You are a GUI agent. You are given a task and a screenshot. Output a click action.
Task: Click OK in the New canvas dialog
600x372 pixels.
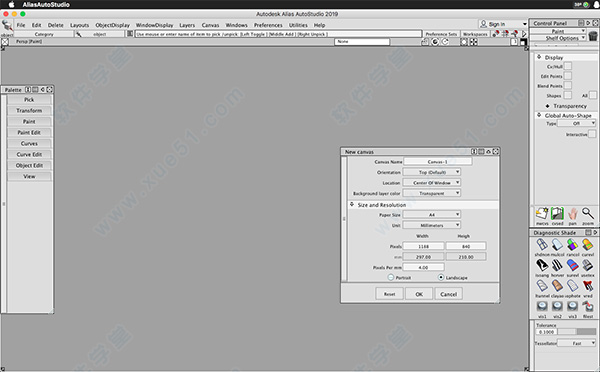pyautogui.click(x=419, y=294)
